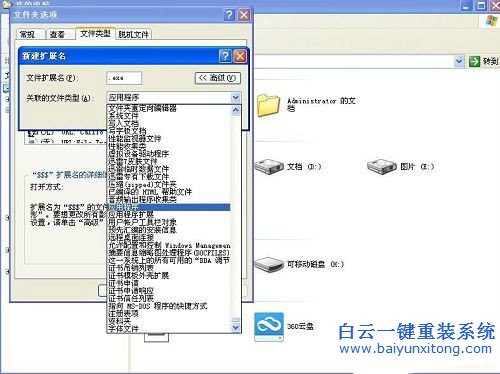Screen dimensions: 500x374
Task: Choose 迅雷专有下载文件 in the list
Action: [x=169, y=176]
